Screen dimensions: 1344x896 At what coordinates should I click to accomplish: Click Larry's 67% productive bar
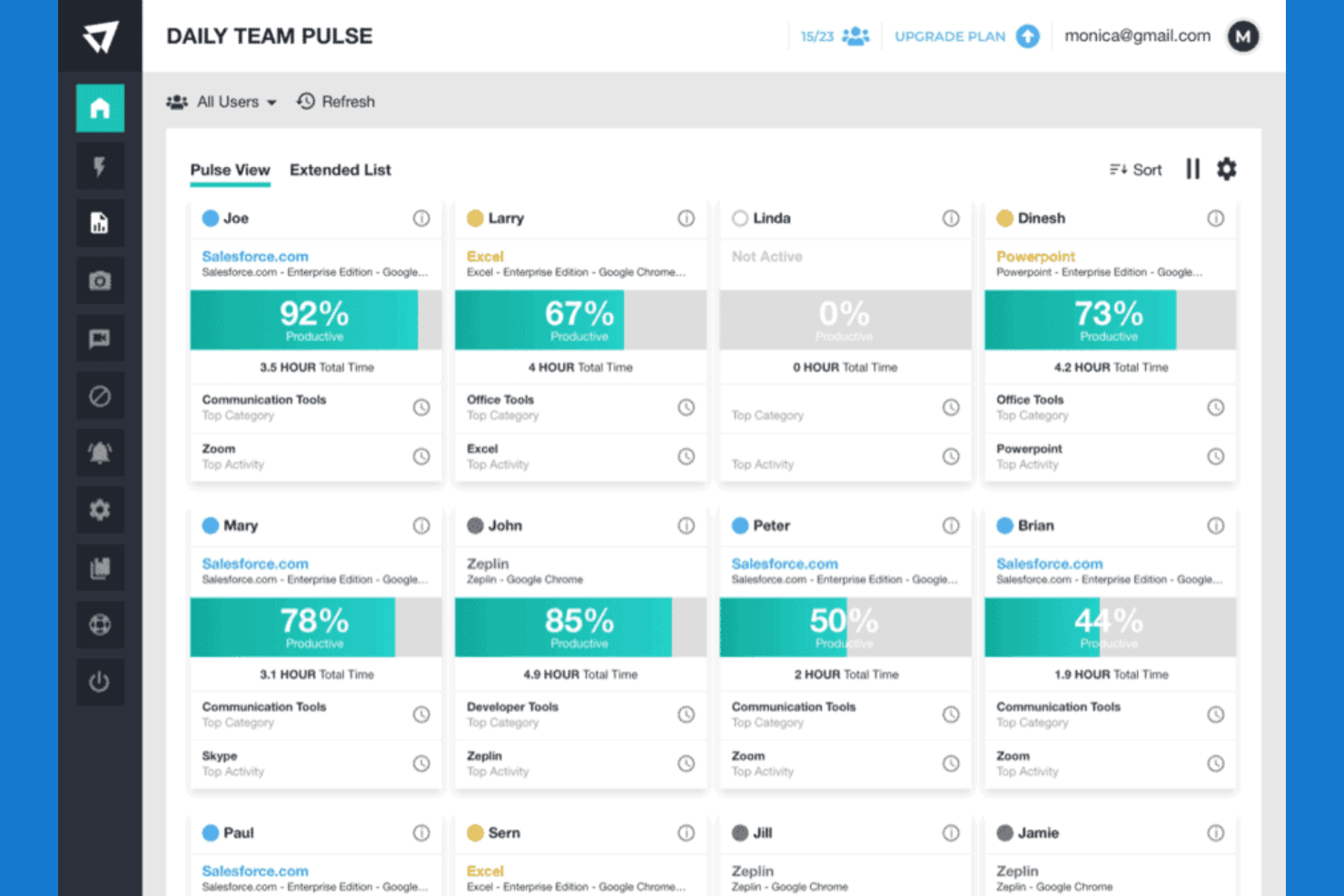[x=580, y=320]
